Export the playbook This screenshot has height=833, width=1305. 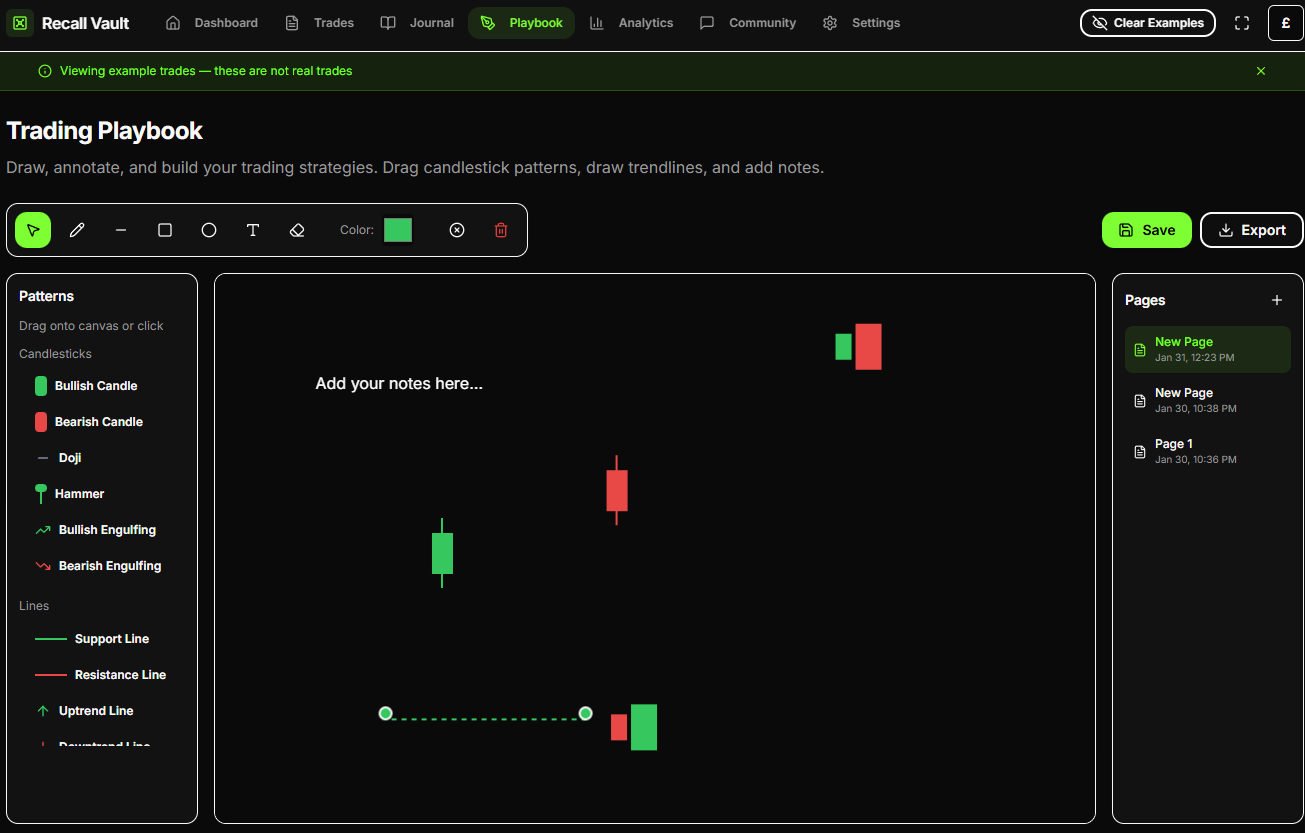coord(1251,229)
